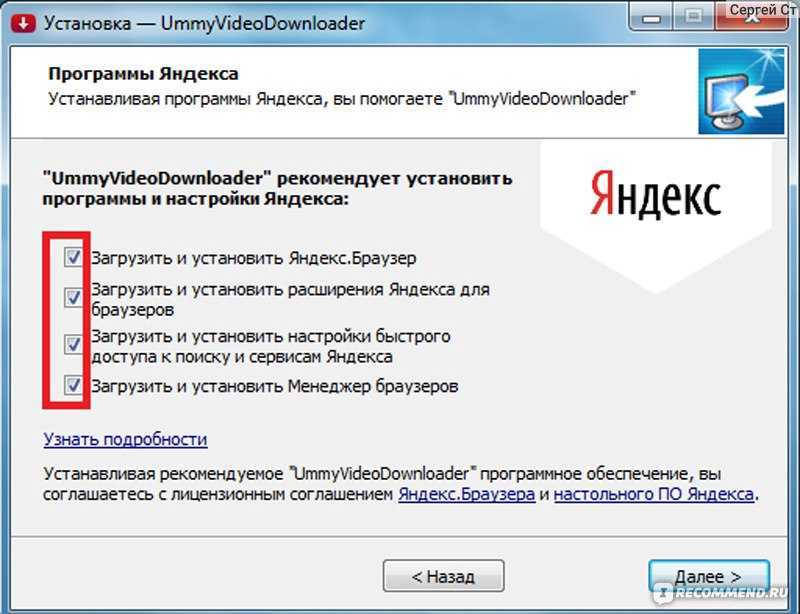Click the Программы Яндекса heading

[x=143, y=74]
